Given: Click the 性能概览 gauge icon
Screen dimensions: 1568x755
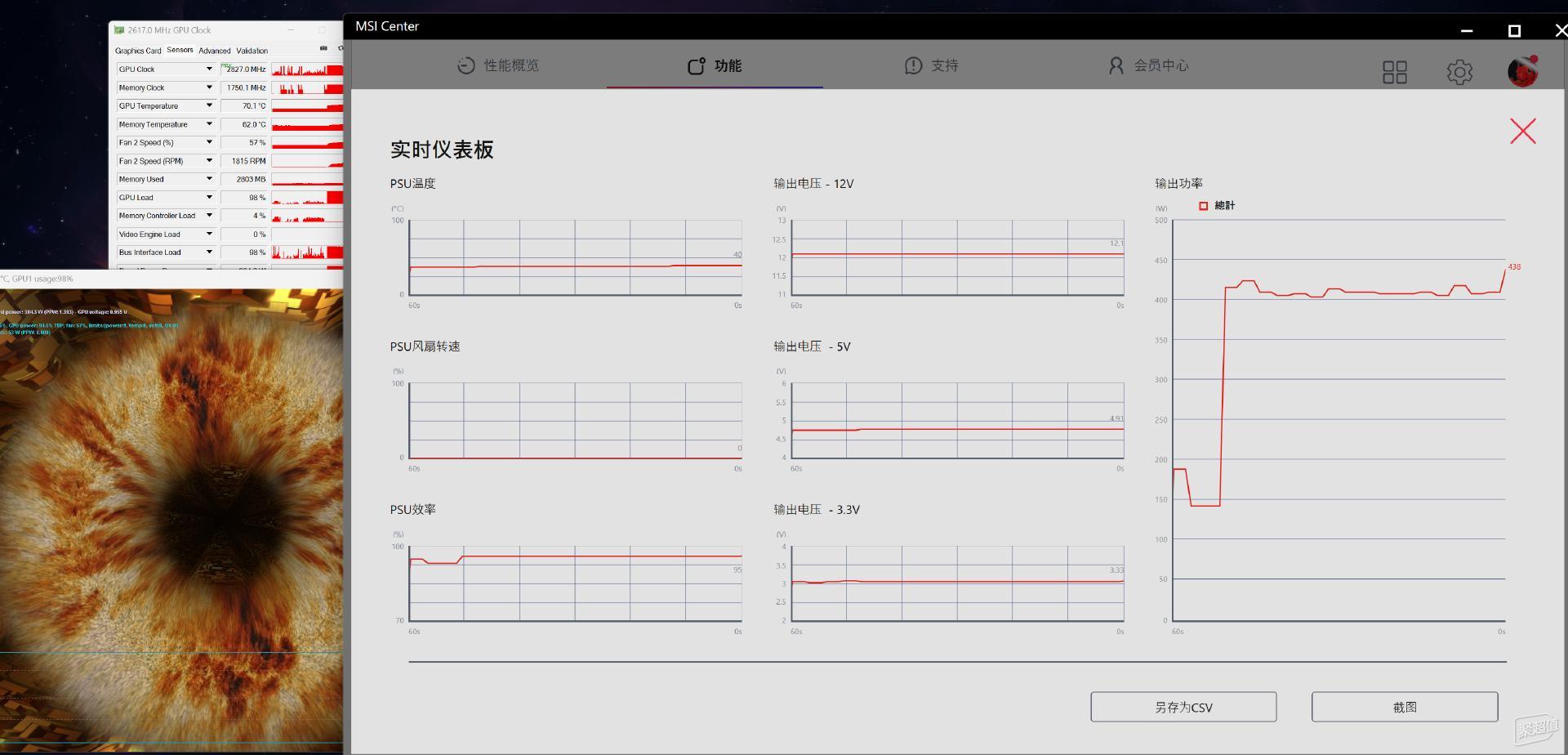Looking at the screenshot, I should point(465,65).
